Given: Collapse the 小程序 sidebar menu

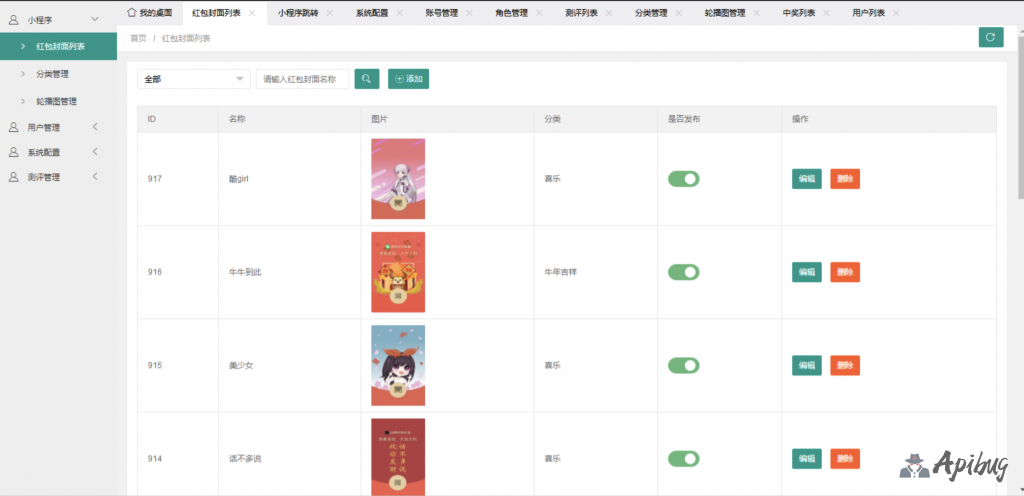Looking at the screenshot, I should [94, 19].
